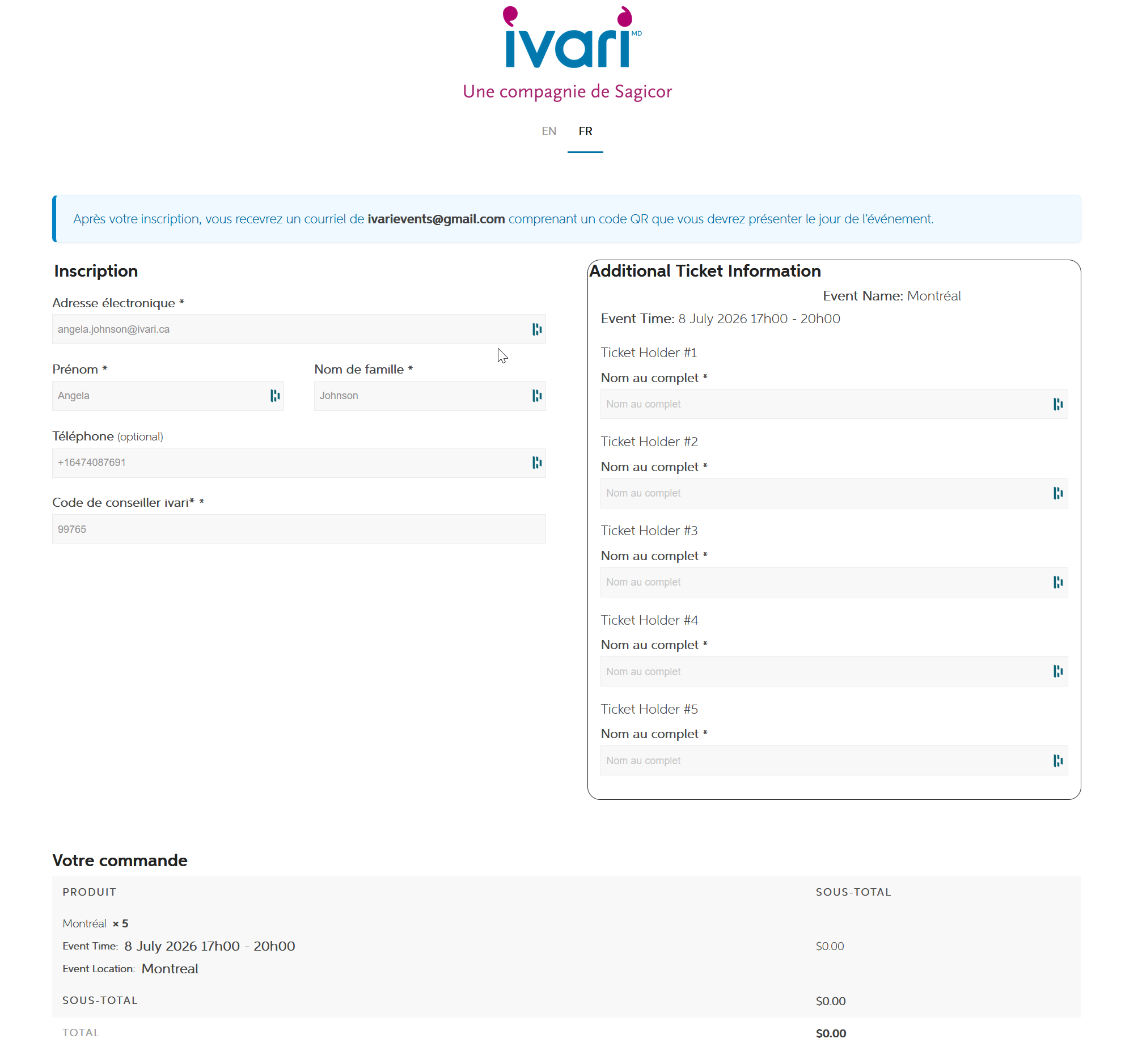Focus the Code de conseiller ivari field
Screen dimensions: 1121x1064
[x=299, y=529]
